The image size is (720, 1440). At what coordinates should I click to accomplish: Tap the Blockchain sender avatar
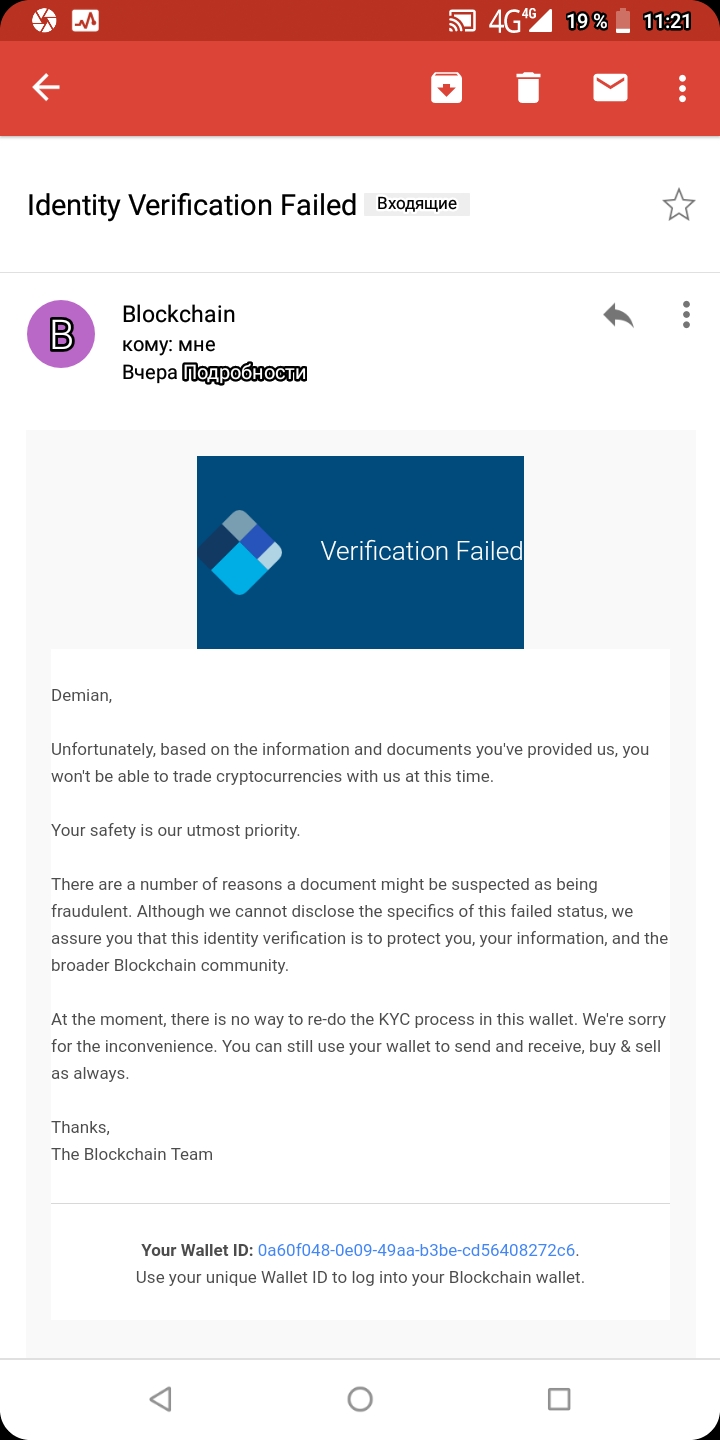[x=61, y=334]
